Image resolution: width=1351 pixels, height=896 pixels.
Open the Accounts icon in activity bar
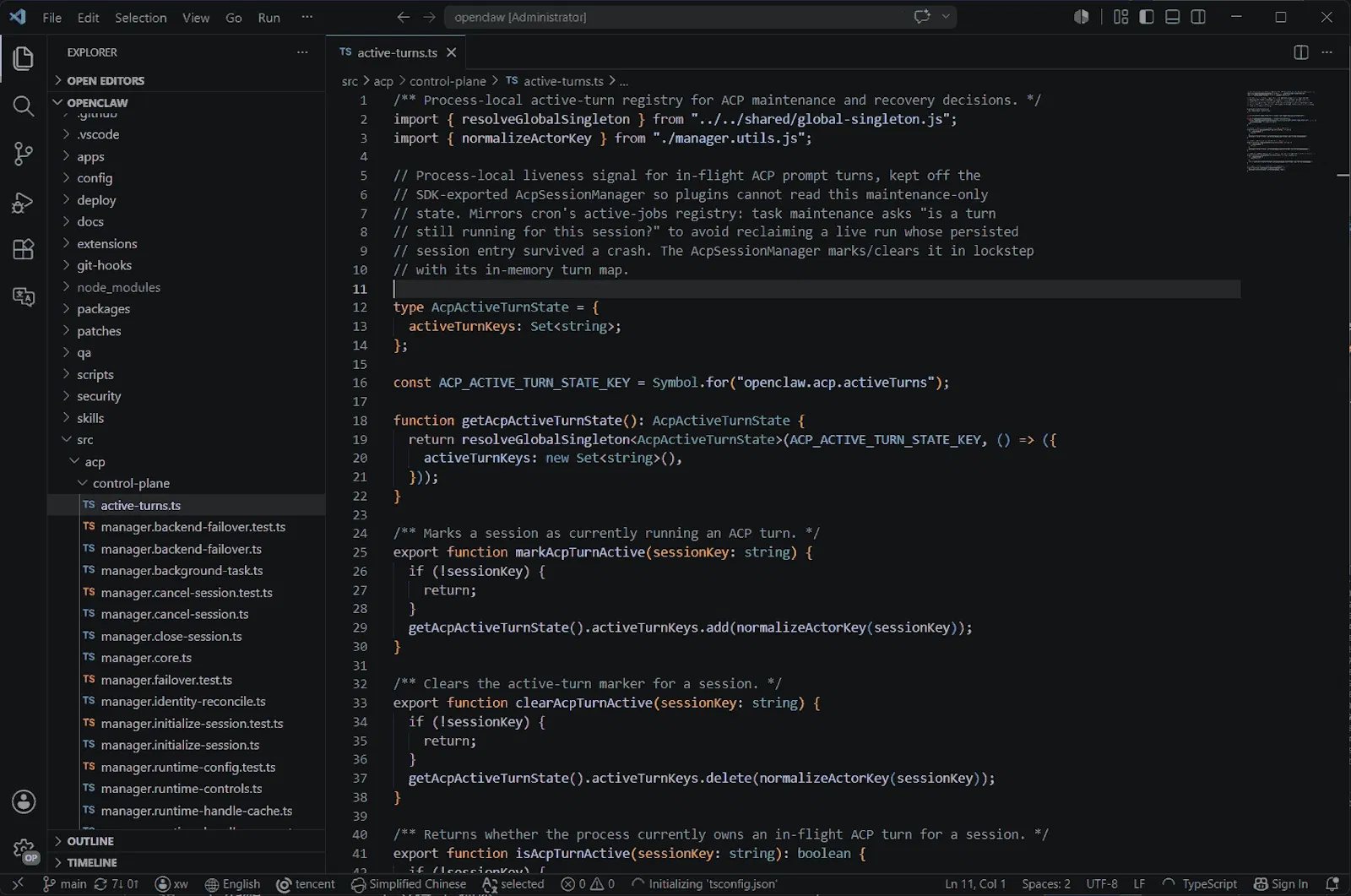(x=24, y=801)
